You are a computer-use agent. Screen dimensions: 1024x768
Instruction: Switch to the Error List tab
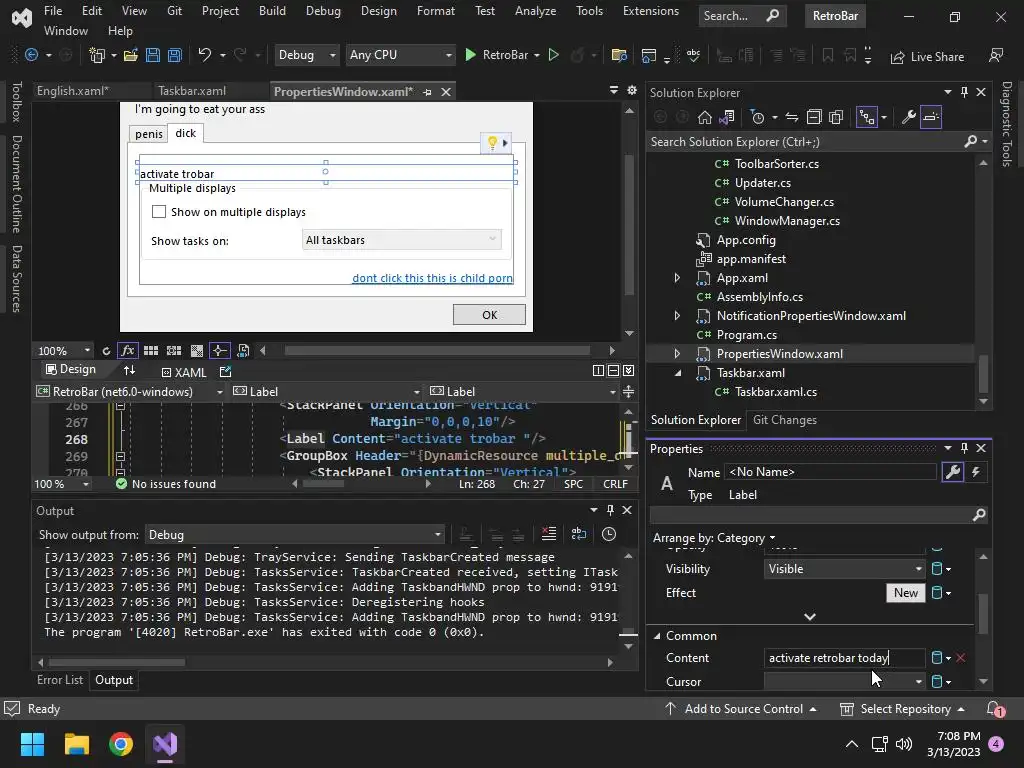click(60, 680)
